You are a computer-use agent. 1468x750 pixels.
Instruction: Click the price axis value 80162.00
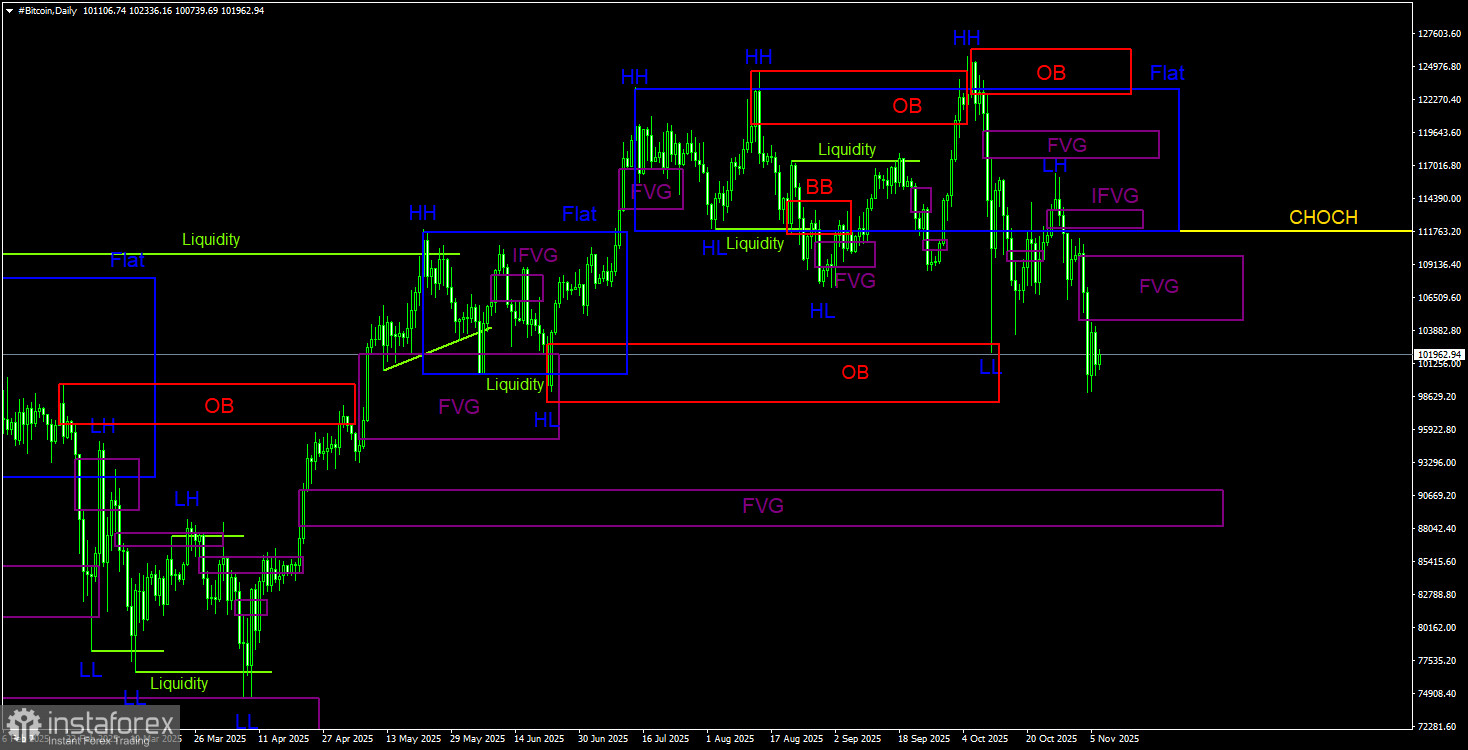(1438, 628)
